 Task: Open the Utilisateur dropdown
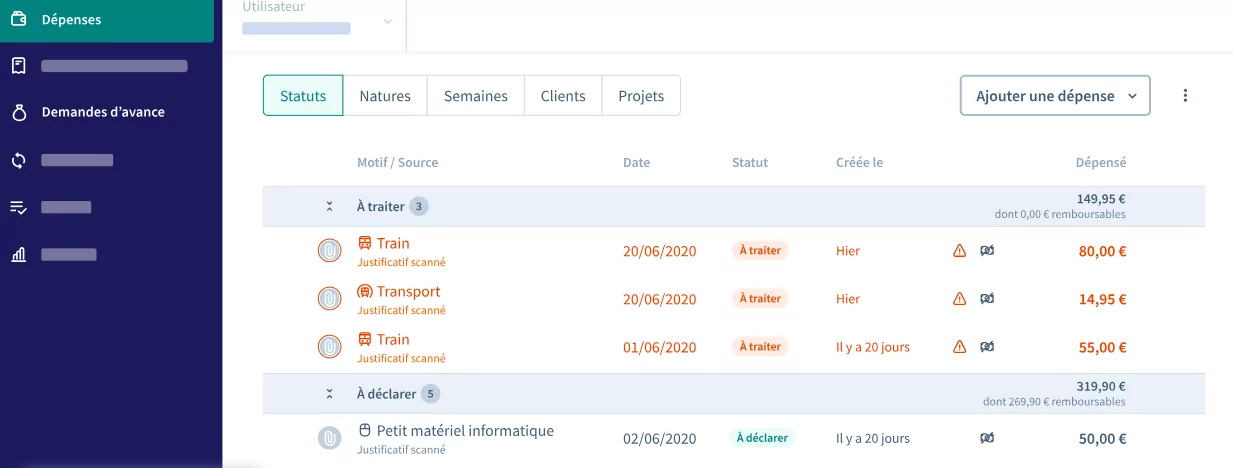click(x=317, y=21)
